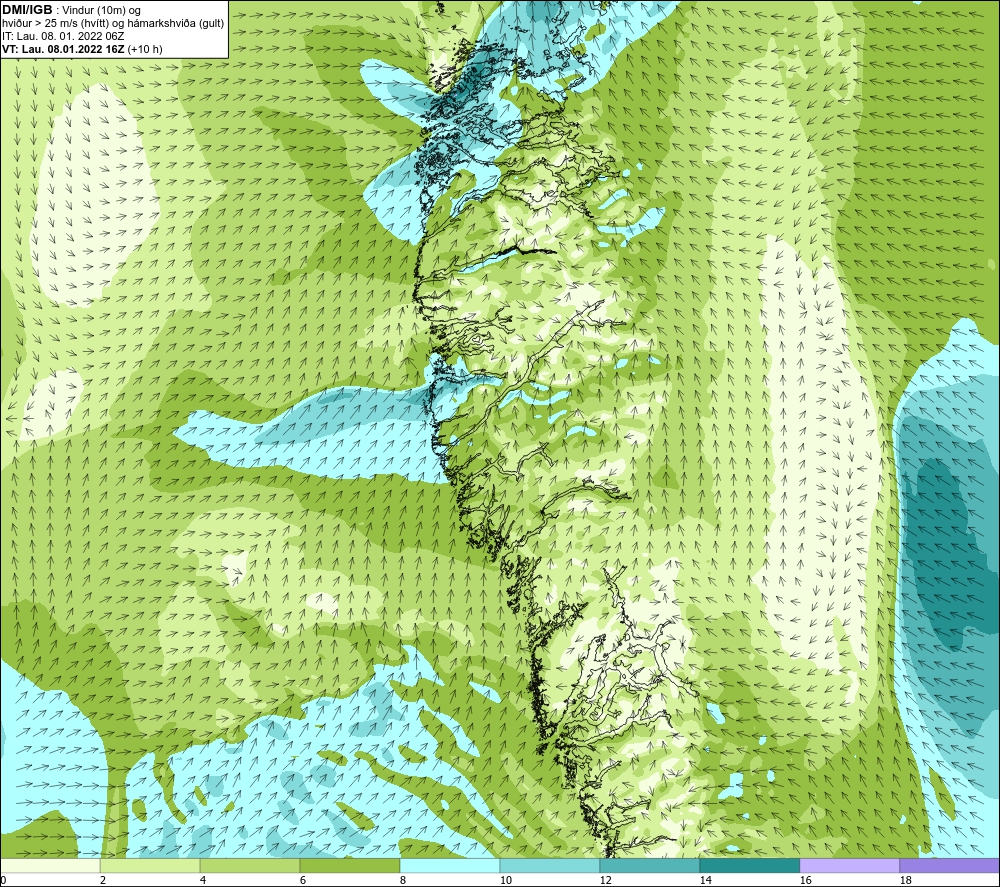Click the legend scale label "12"
Image resolution: width=1000 pixels, height=887 pixels.
pos(605,881)
